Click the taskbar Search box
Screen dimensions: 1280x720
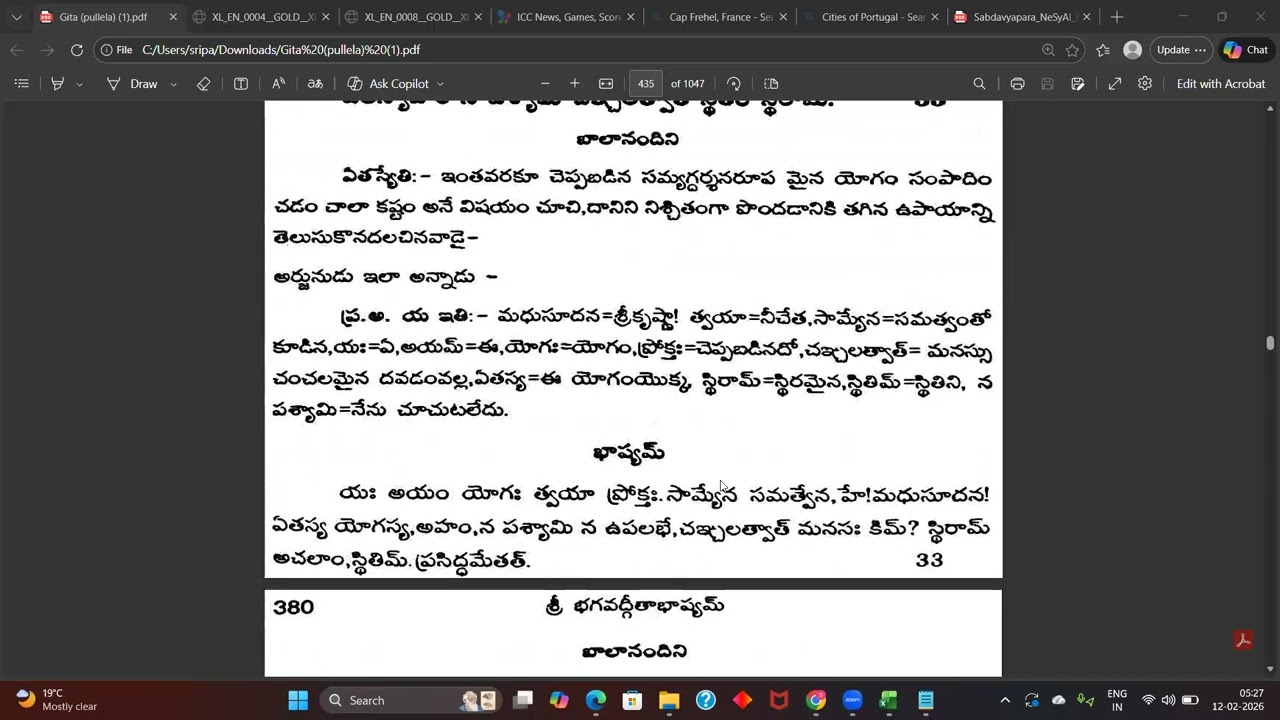click(x=410, y=700)
